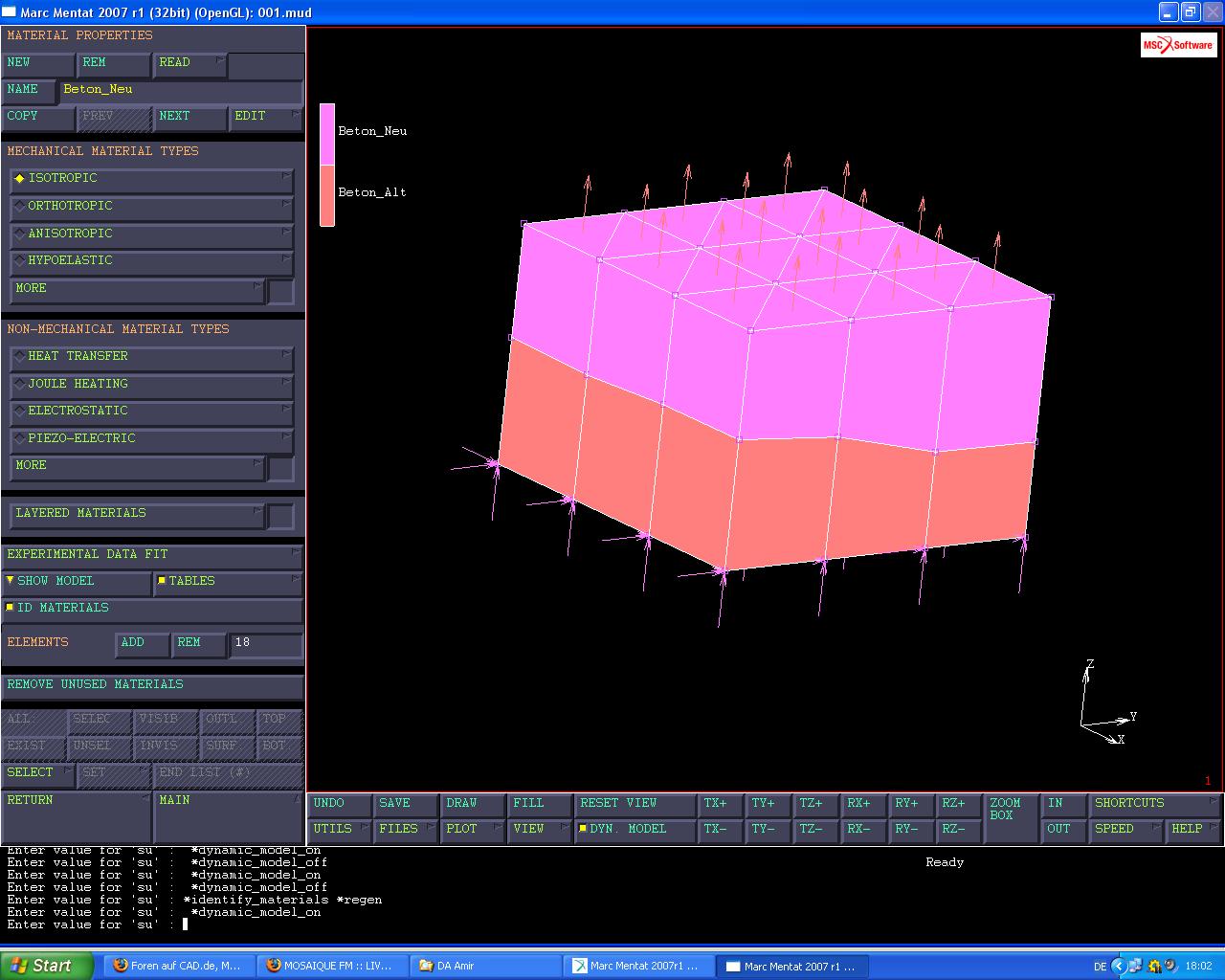
Task: Click DRAW button
Action: click(x=473, y=804)
